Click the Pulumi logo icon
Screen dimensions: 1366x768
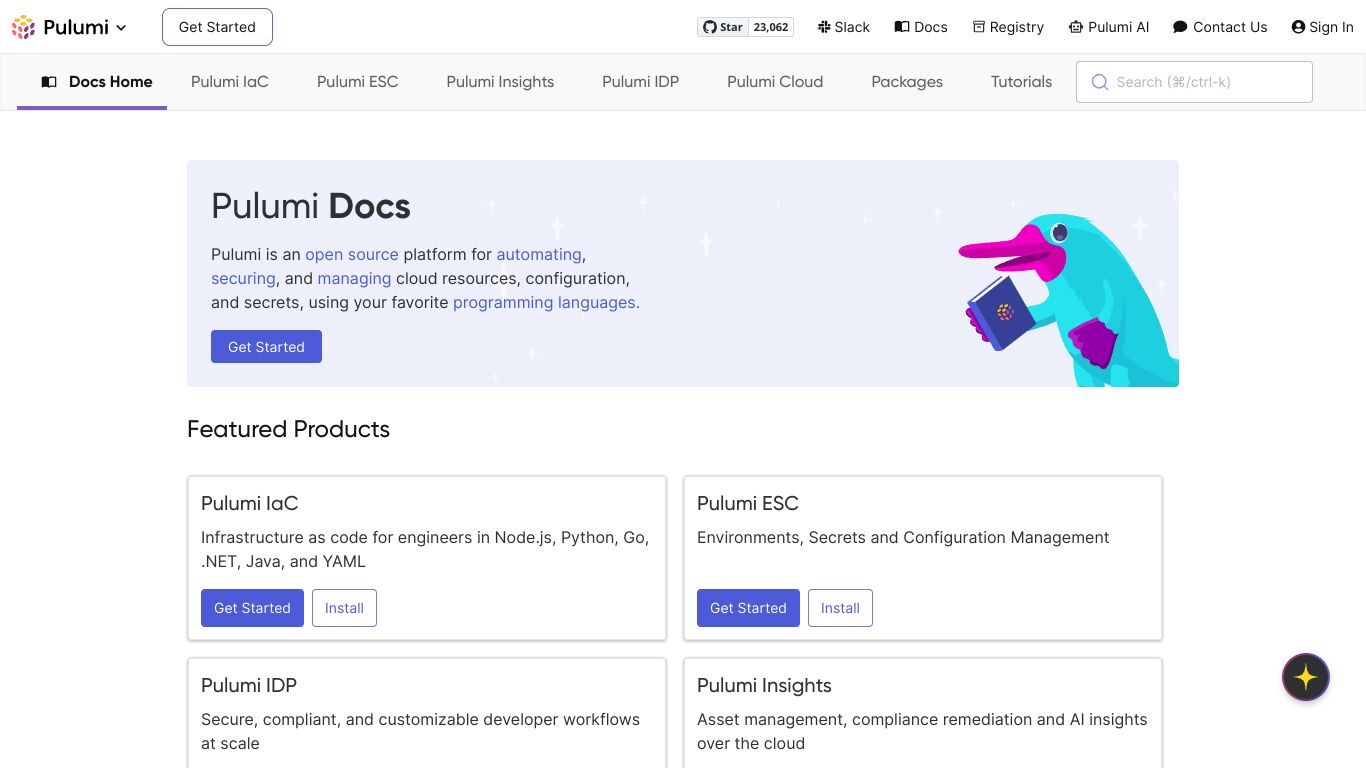point(23,27)
